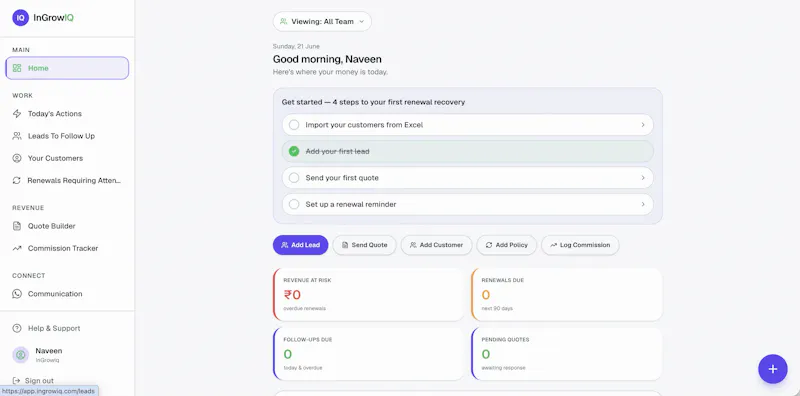The height and width of the screenshot is (396, 800).
Task: Click the Commission Tracker trend icon
Action: pos(17,248)
